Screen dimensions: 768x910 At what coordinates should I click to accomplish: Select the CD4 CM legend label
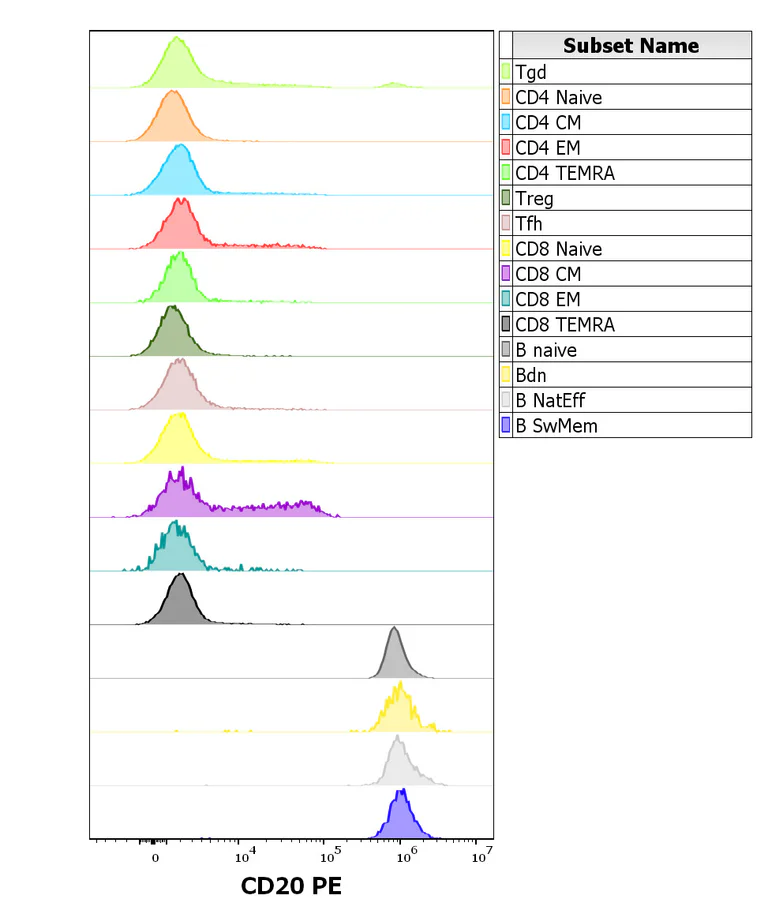[548, 122]
